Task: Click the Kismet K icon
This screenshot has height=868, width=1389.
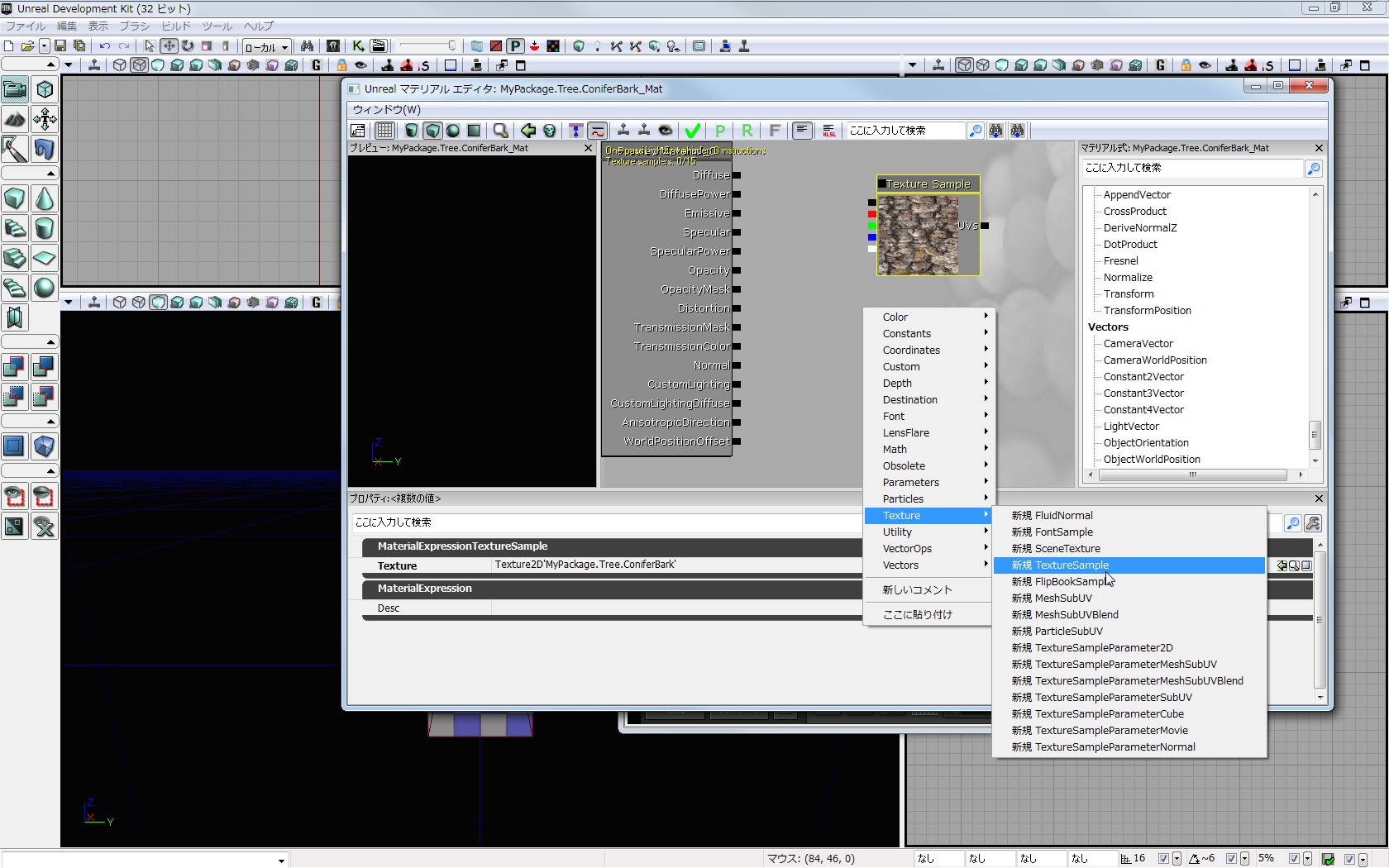Action: [358, 46]
